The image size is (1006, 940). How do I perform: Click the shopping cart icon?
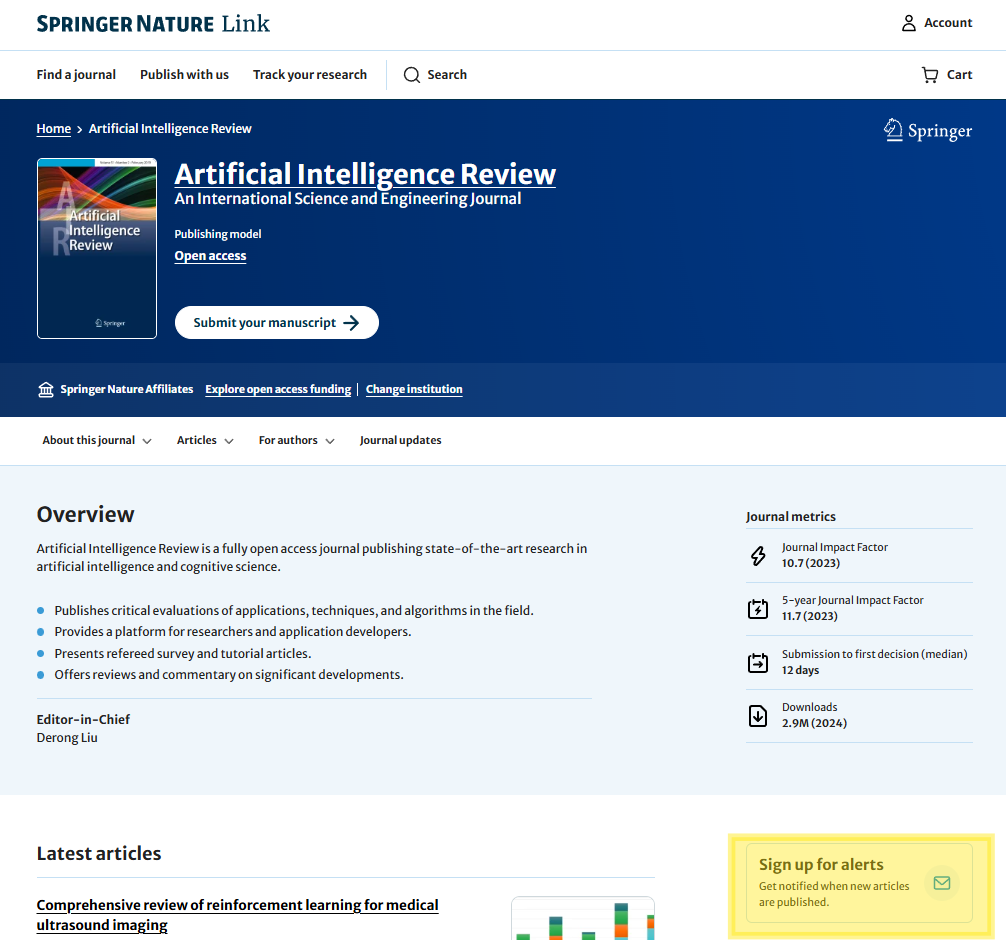point(930,75)
